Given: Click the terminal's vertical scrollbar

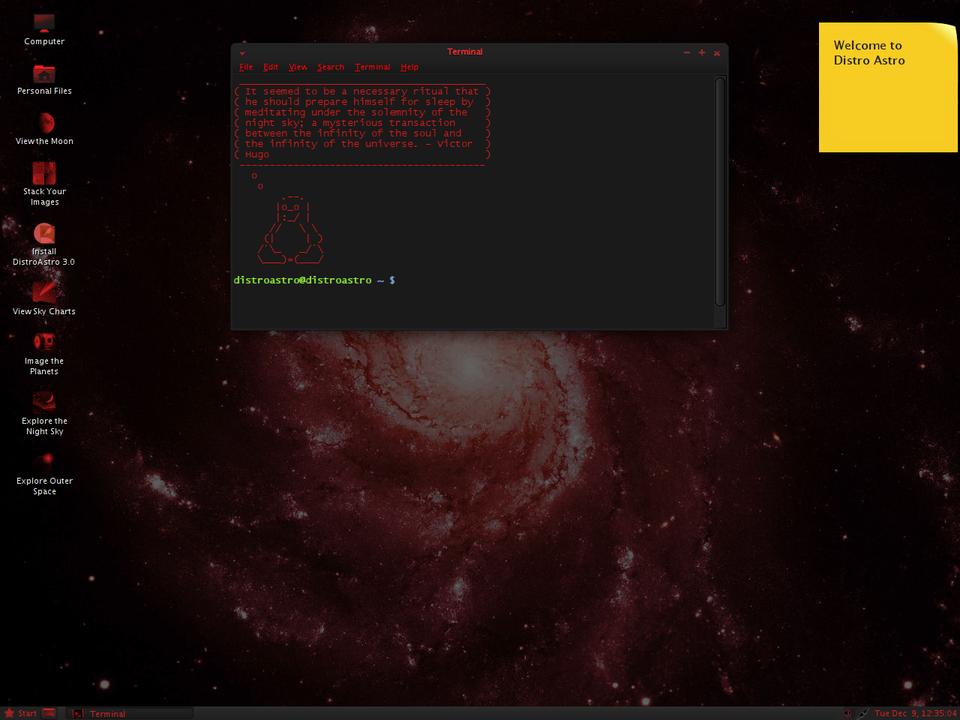Looking at the screenshot, I should click(x=720, y=190).
